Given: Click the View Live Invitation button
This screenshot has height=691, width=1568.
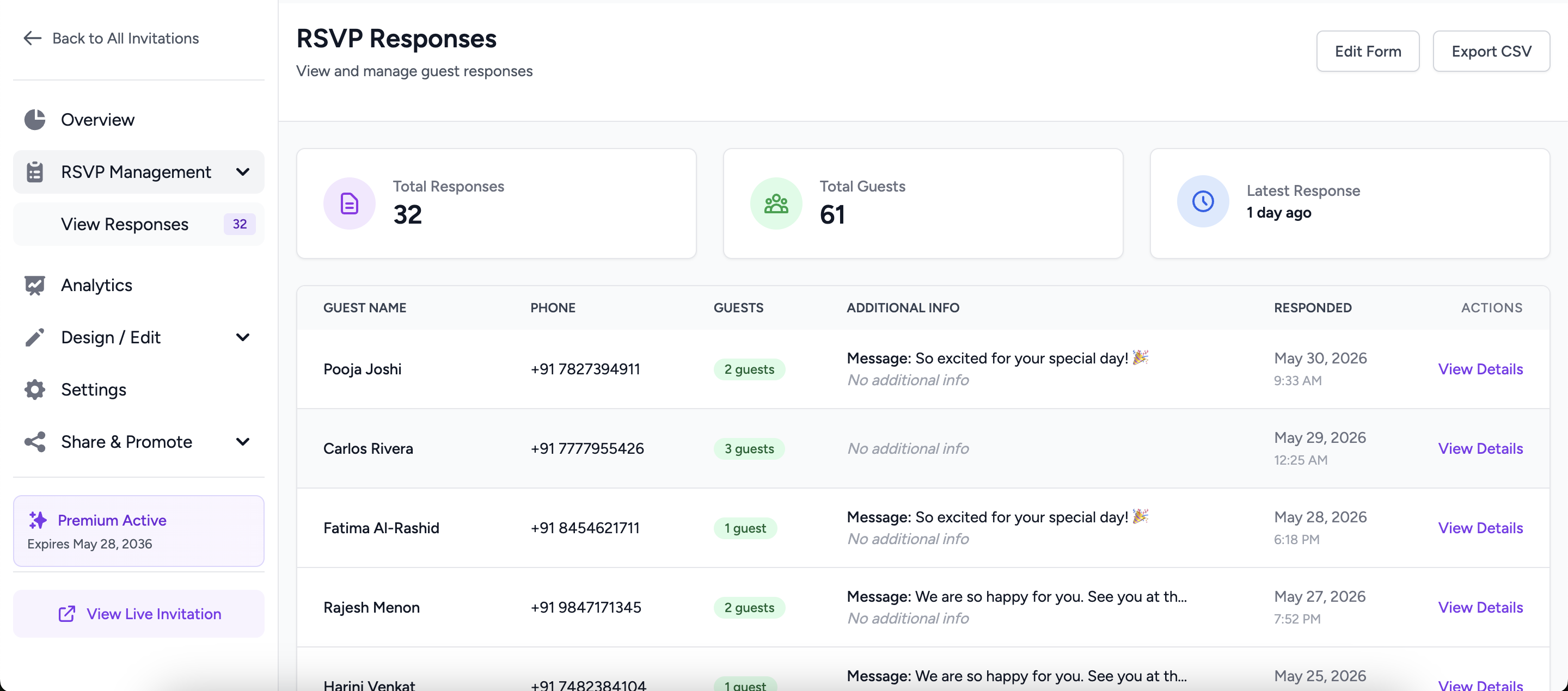Looking at the screenshot, I should click(139, 614).
